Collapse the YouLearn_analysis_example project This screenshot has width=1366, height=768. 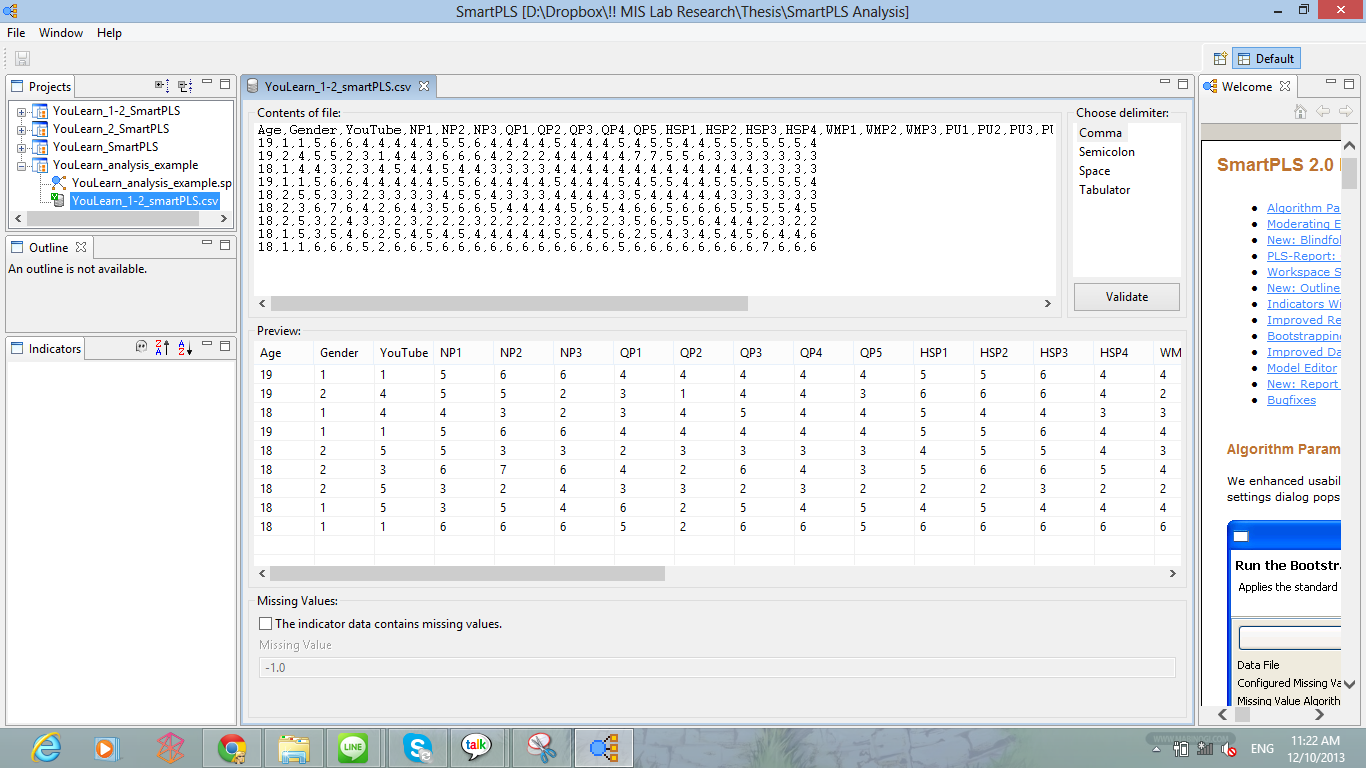click(x=22, y=165)
